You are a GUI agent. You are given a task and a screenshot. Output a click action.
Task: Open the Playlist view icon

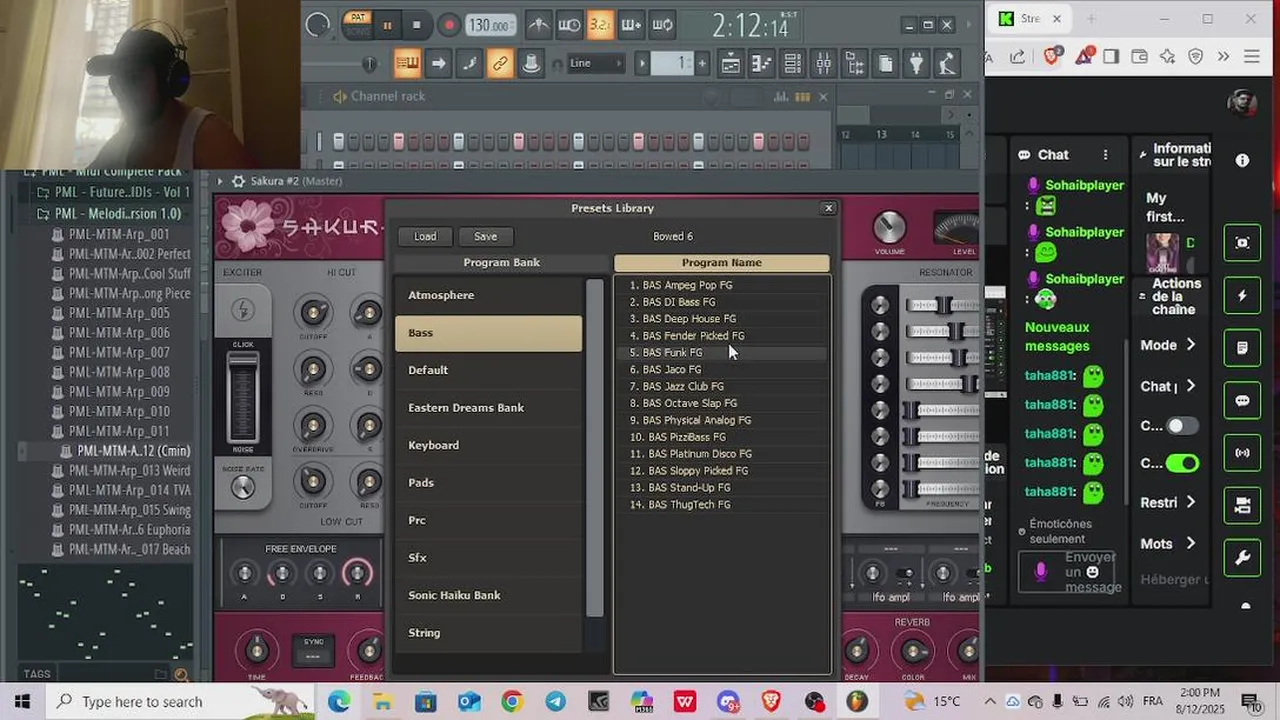[x=731, y=64]
